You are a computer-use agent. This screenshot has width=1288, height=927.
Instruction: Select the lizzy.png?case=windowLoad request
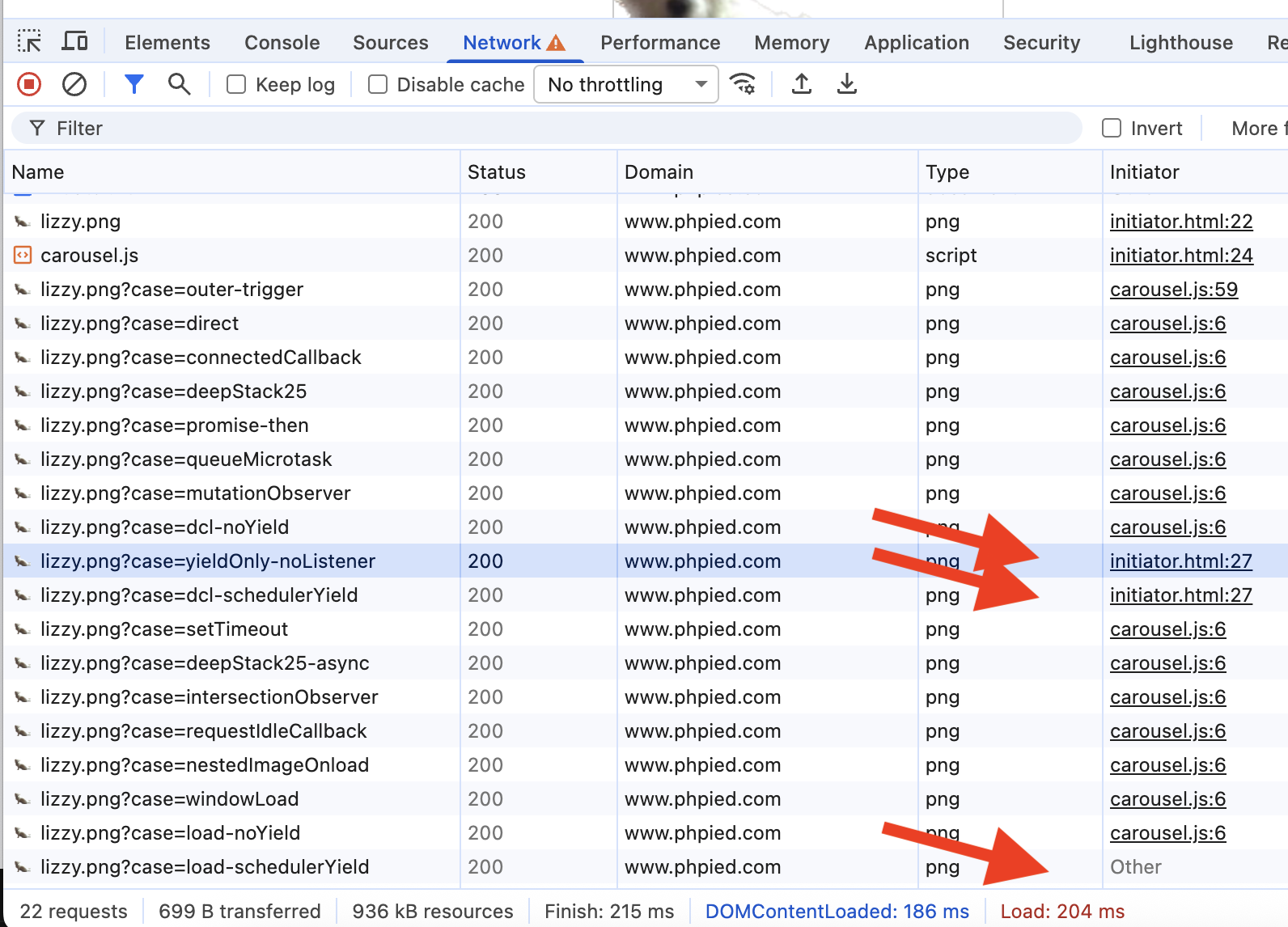[646, 799]
